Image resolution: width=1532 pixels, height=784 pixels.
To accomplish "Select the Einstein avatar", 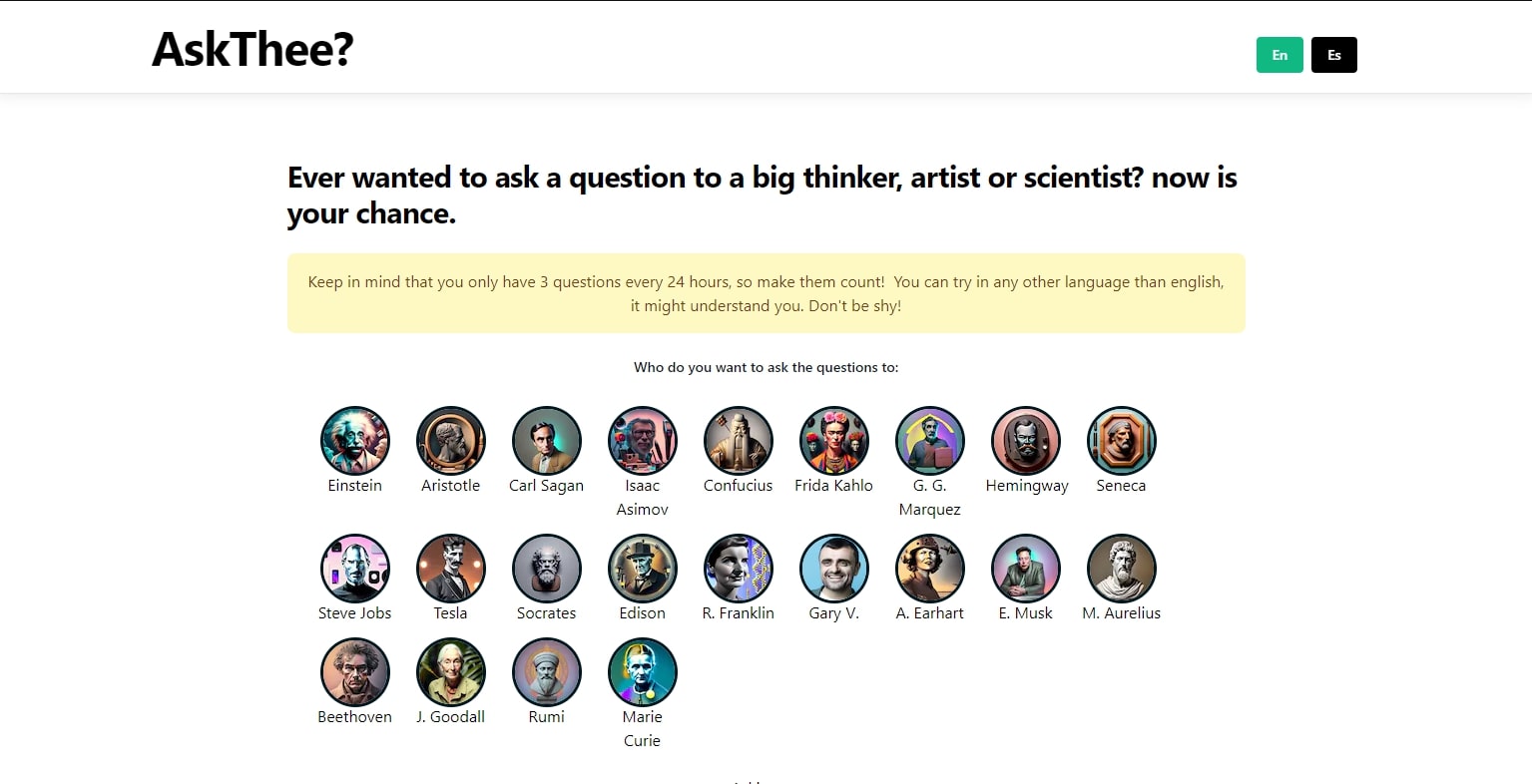I will (x=355, y=441).
